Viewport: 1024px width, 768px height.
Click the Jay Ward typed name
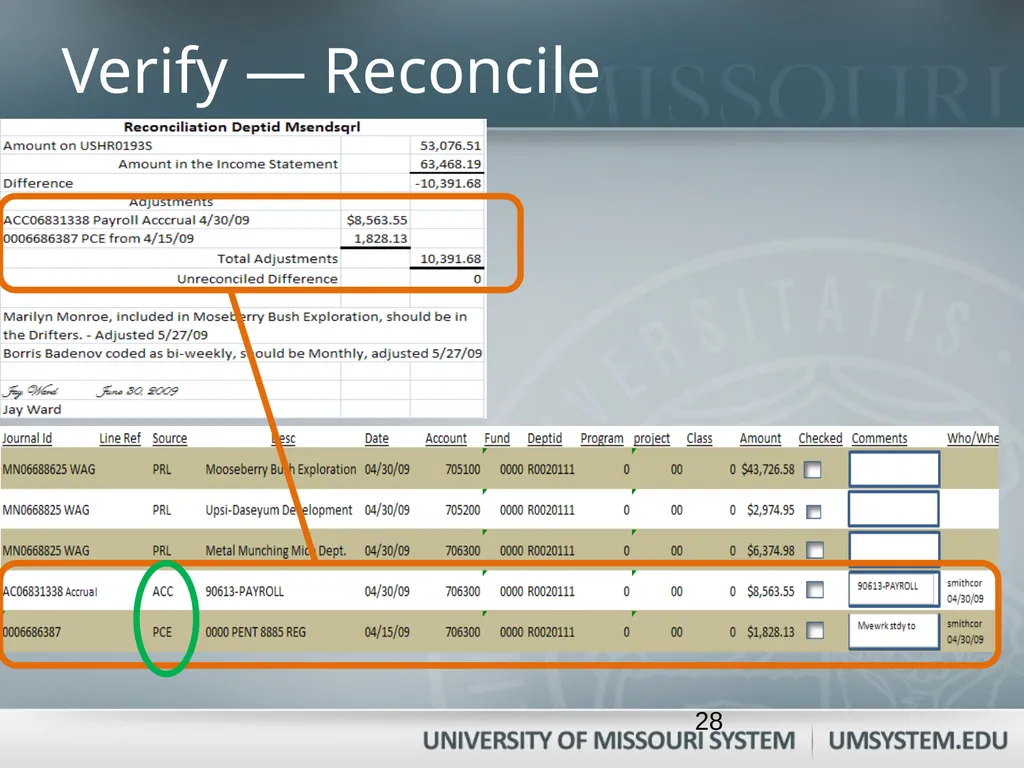[x=32, y=409]
